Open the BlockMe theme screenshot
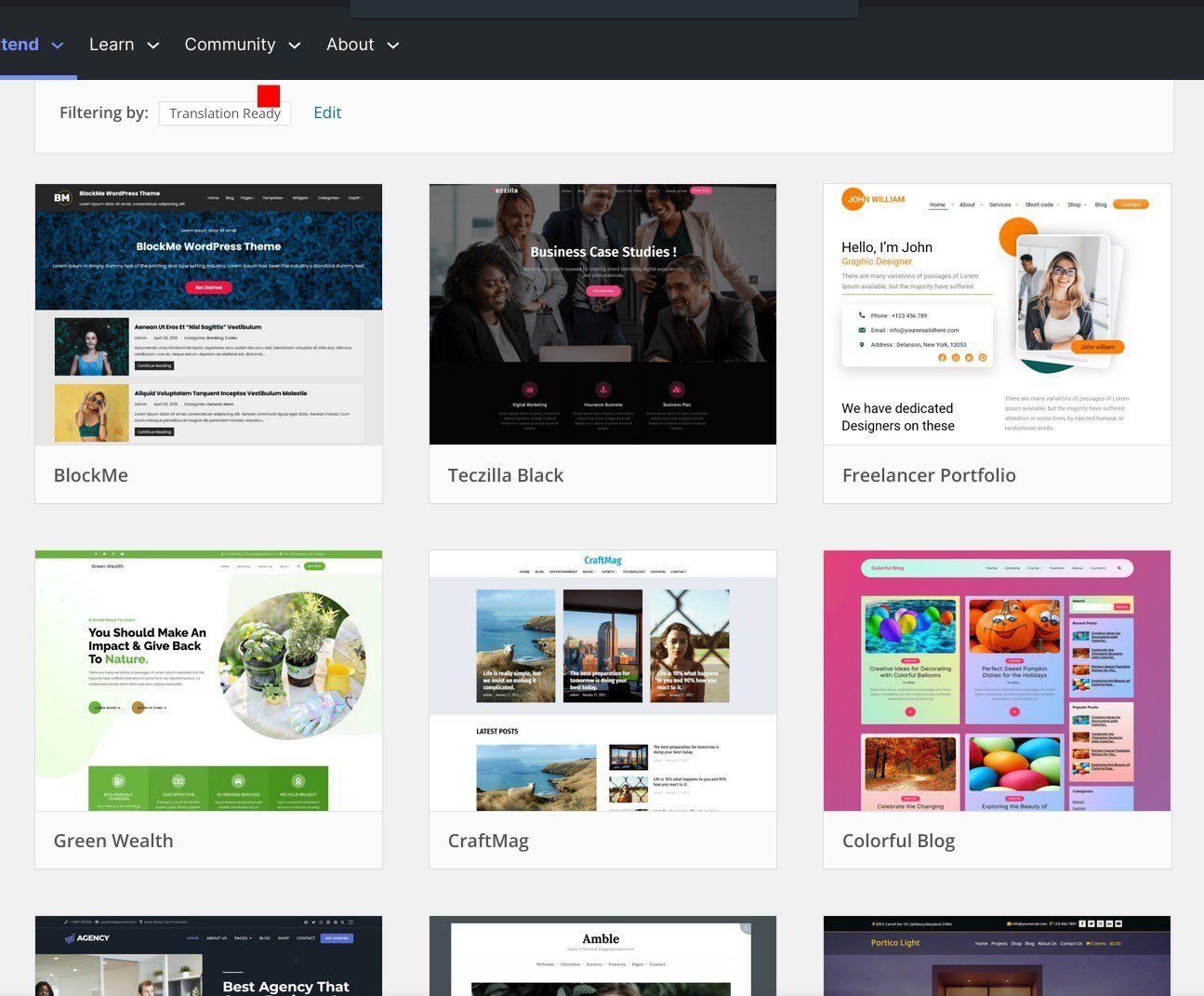The height and width of the screenshot is (996, 1204). (208, 314)
